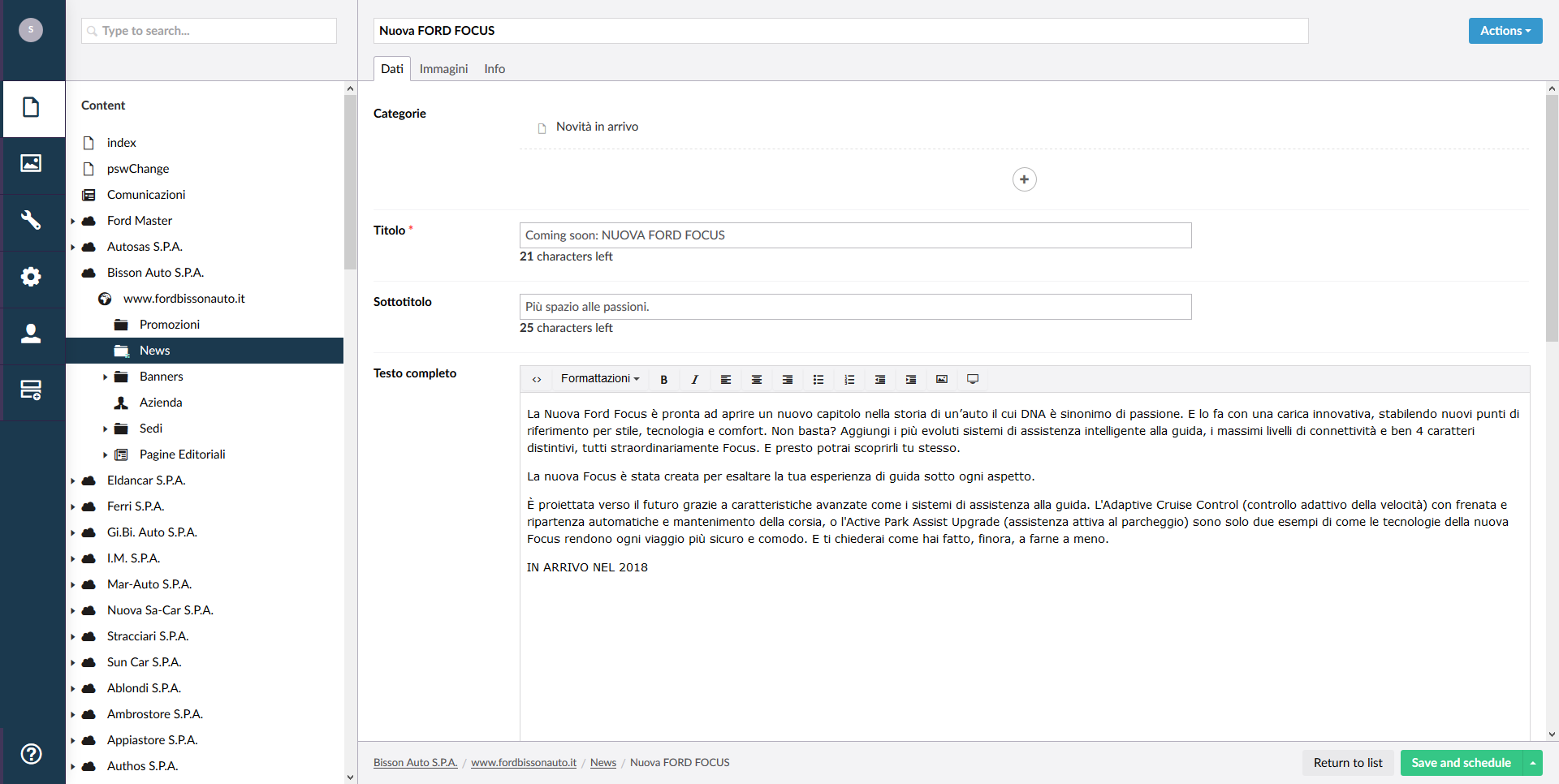Image resolution: width=1559 pixels, height=784 pixels.
Task: Open the Settings wrench section
Action: pos(32,221)
